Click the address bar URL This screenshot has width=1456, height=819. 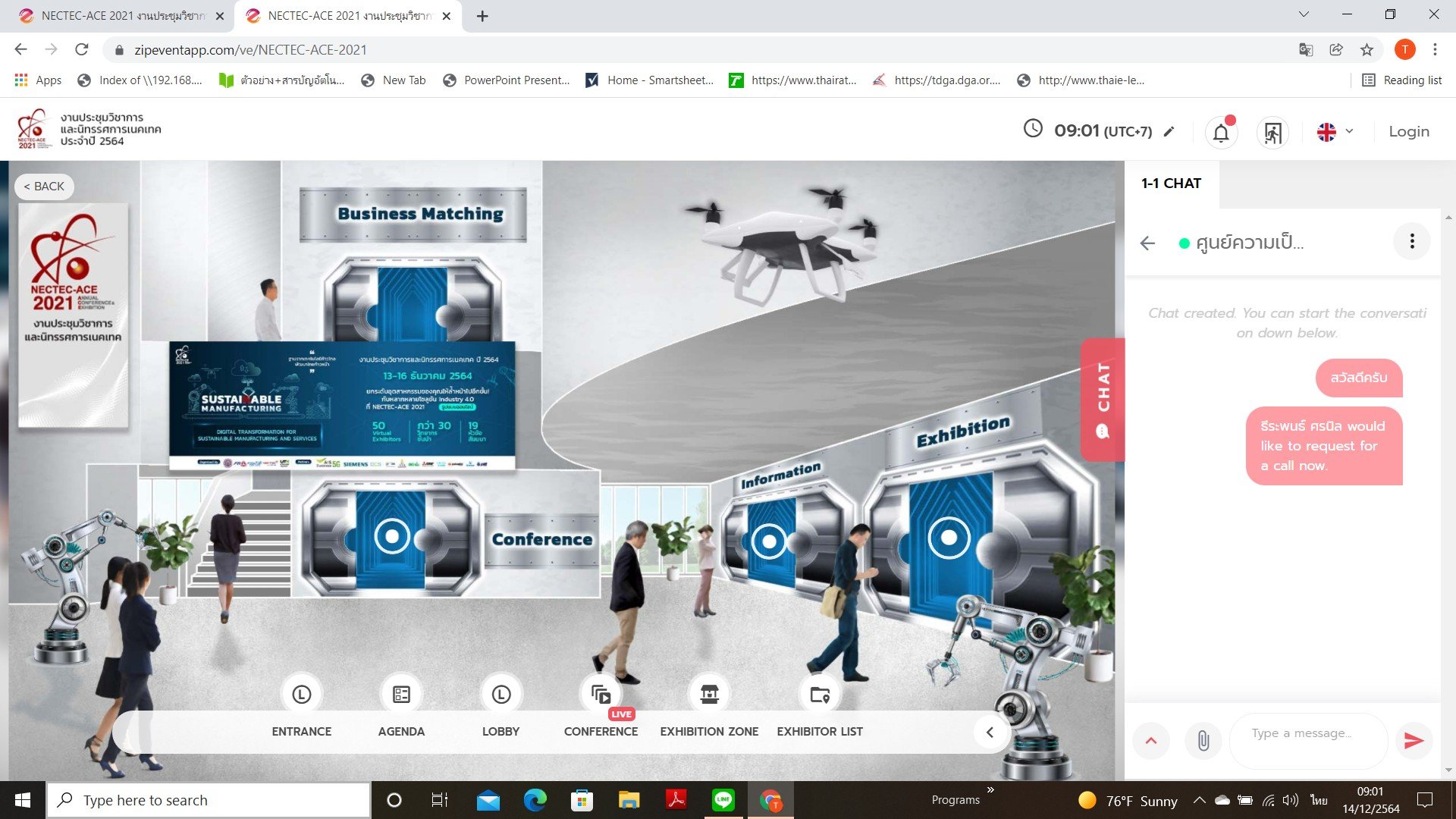point(250,49)
